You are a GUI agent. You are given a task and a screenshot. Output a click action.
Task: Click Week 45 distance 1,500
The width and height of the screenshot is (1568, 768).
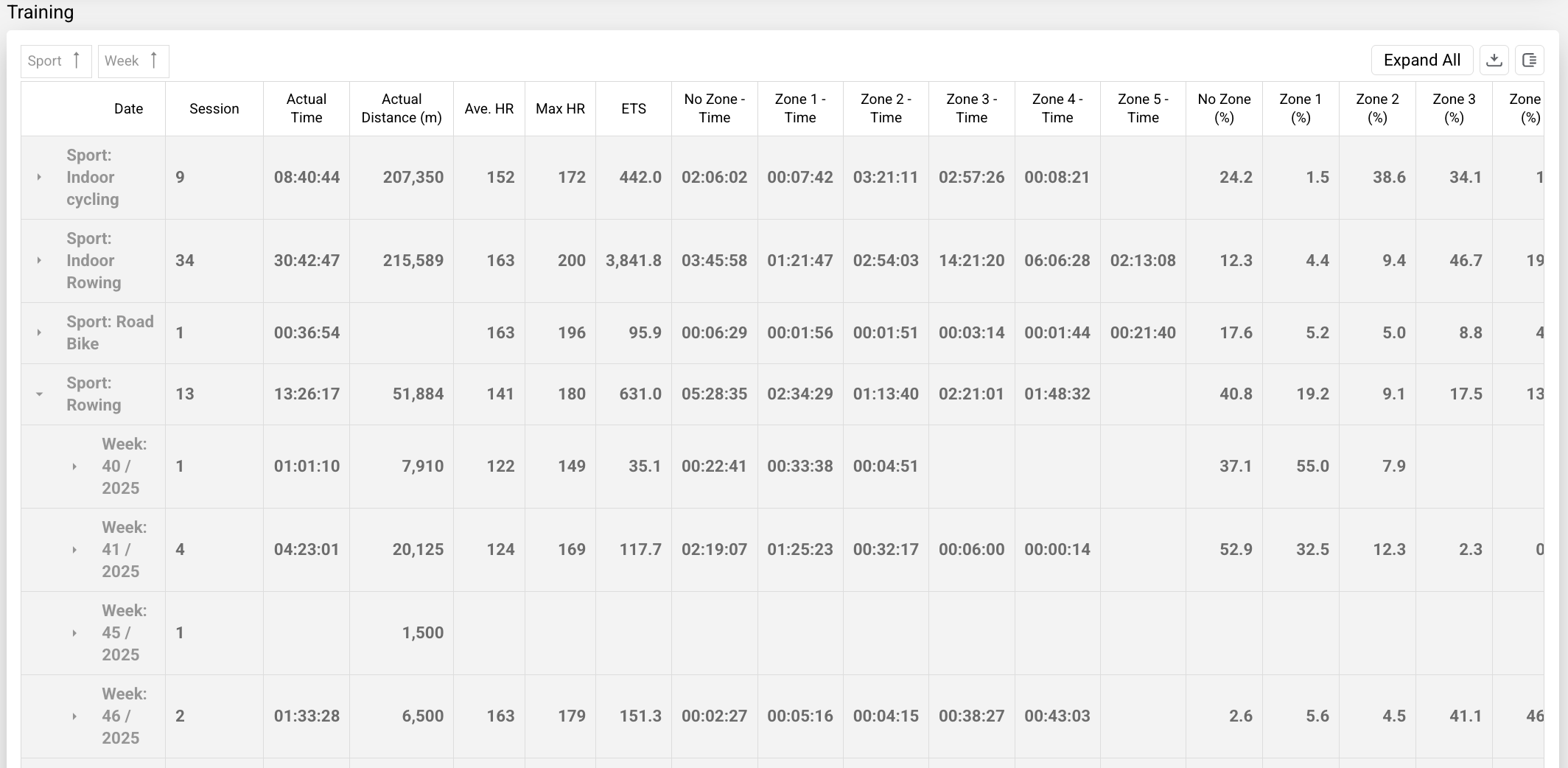422,632
